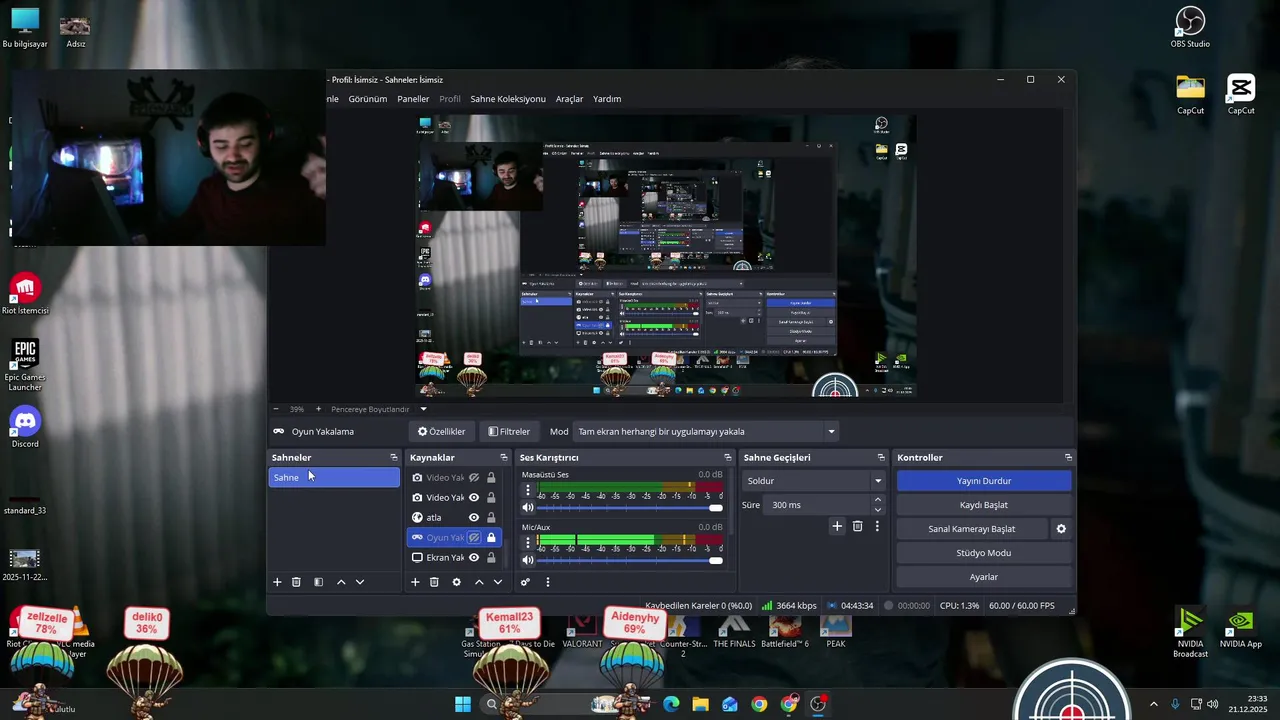Open advanced audio properties gears icon
Viewport: 1280px width, 720px height.
point(525,582)
